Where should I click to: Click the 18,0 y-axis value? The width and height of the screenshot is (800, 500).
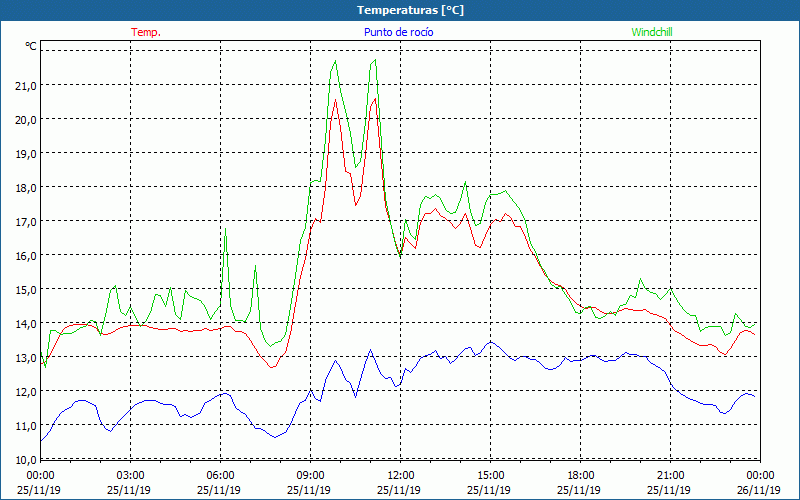[x=26, y=188]
